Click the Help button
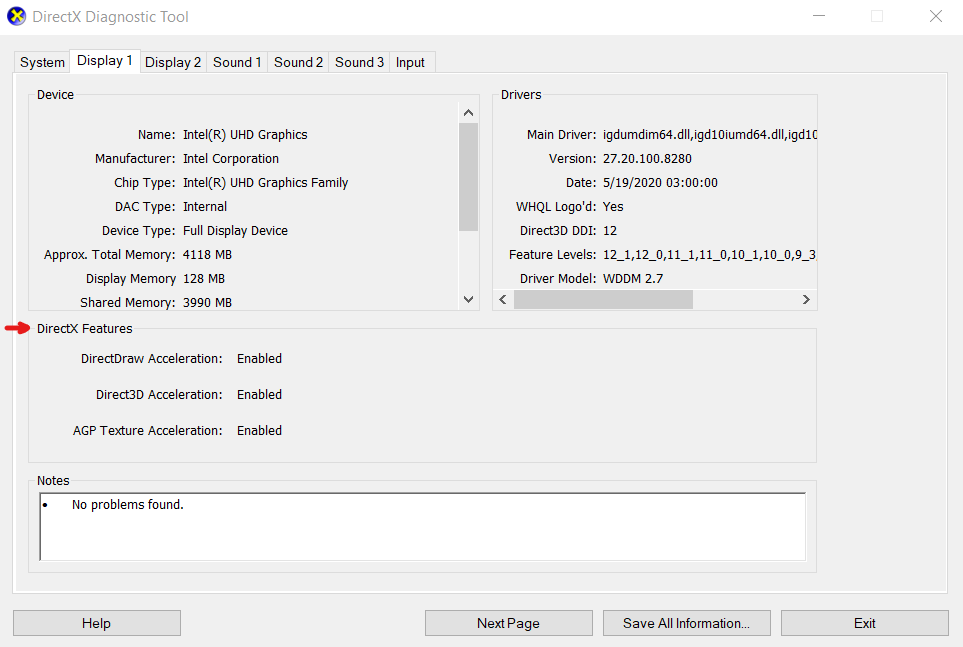 coord(96,623)
